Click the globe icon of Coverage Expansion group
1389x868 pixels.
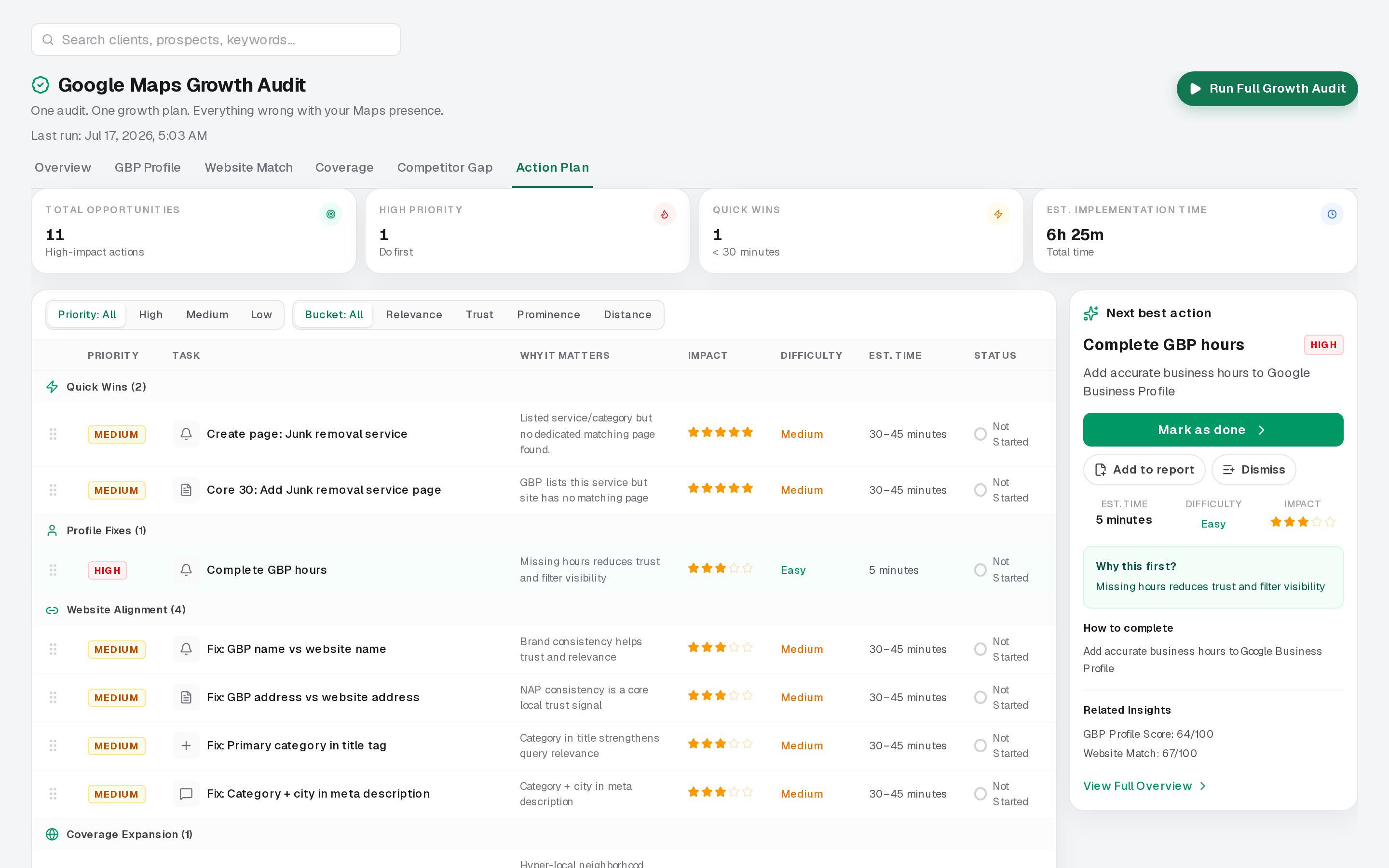tap(52, 834)
